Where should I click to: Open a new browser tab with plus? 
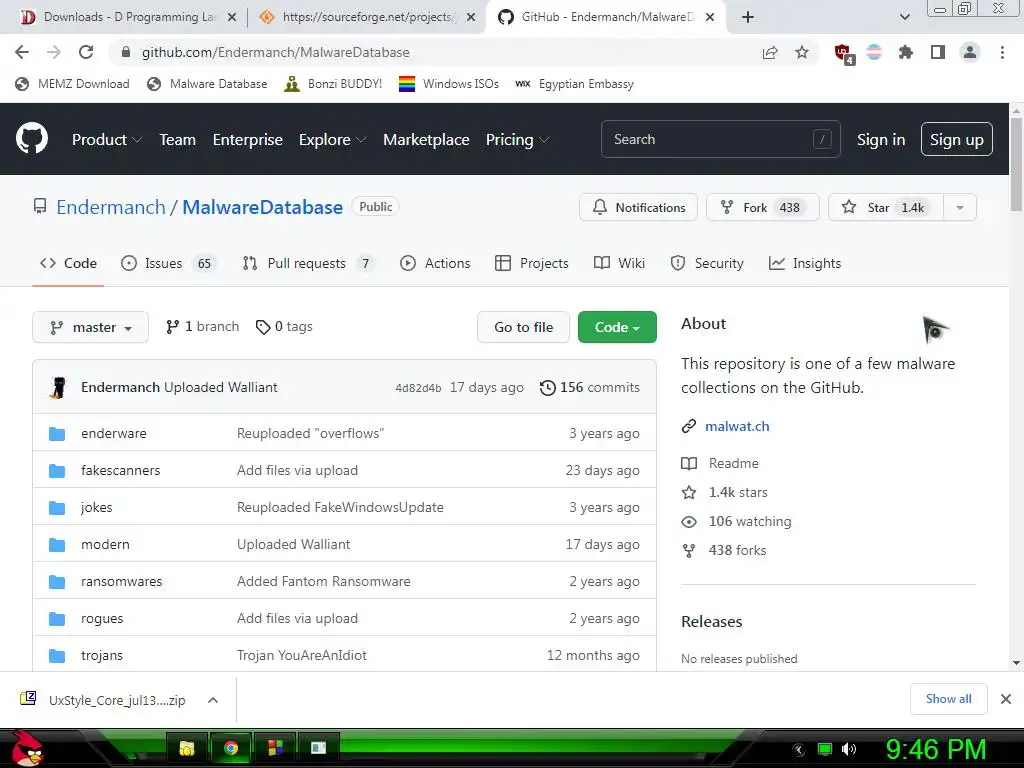click(748, 17)
